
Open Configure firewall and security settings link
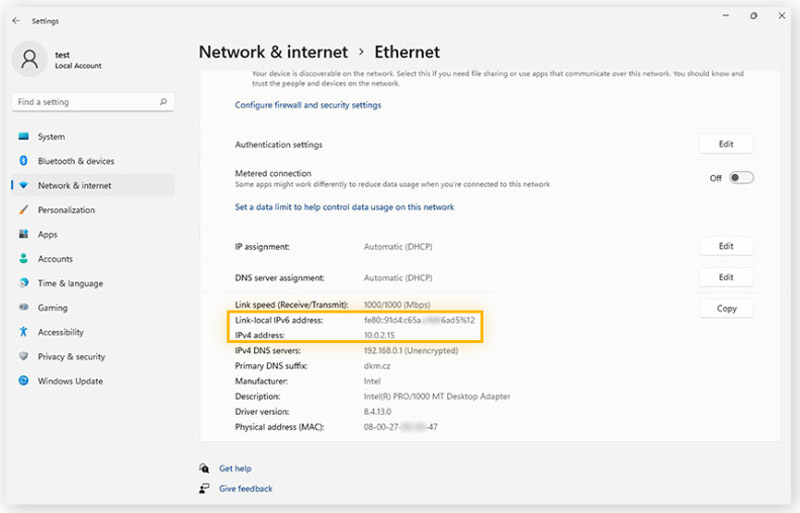click(x=307, y=105)
